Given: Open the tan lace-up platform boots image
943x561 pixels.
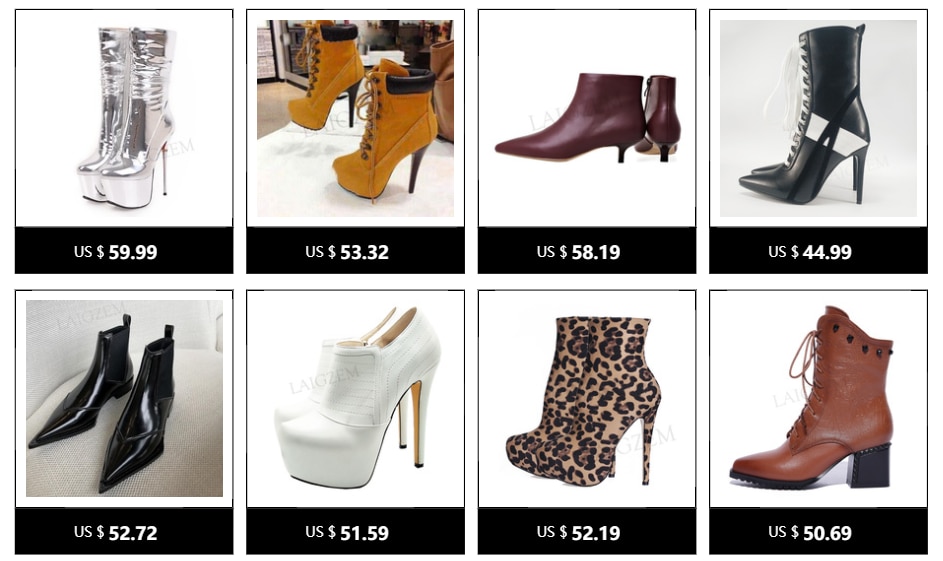Looking at the screenshot, I should (x=355, y=118).
